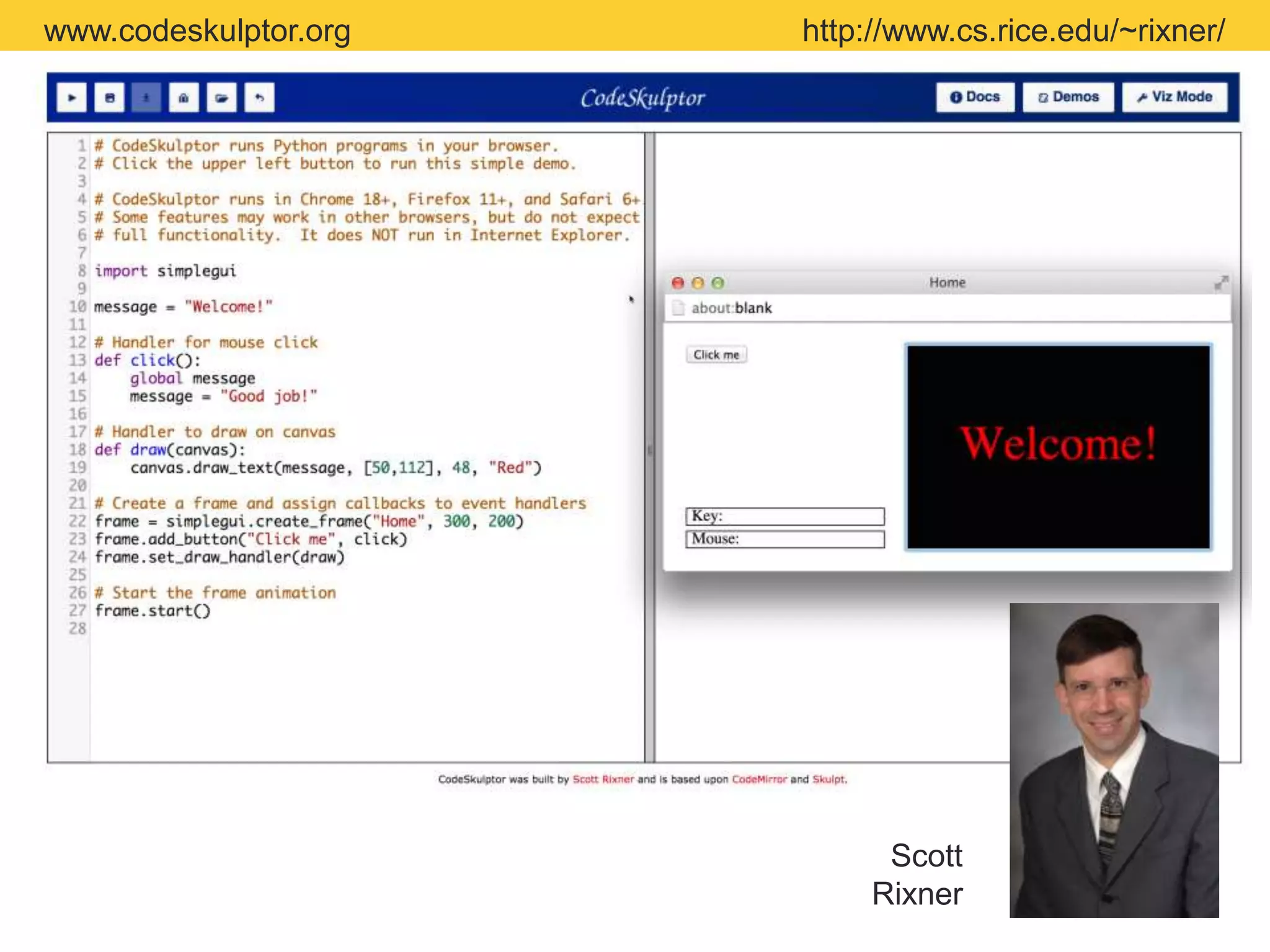This screenshot has width=1270, height=952.
Task: Open the Demos button
Action: coord(1068,97)
